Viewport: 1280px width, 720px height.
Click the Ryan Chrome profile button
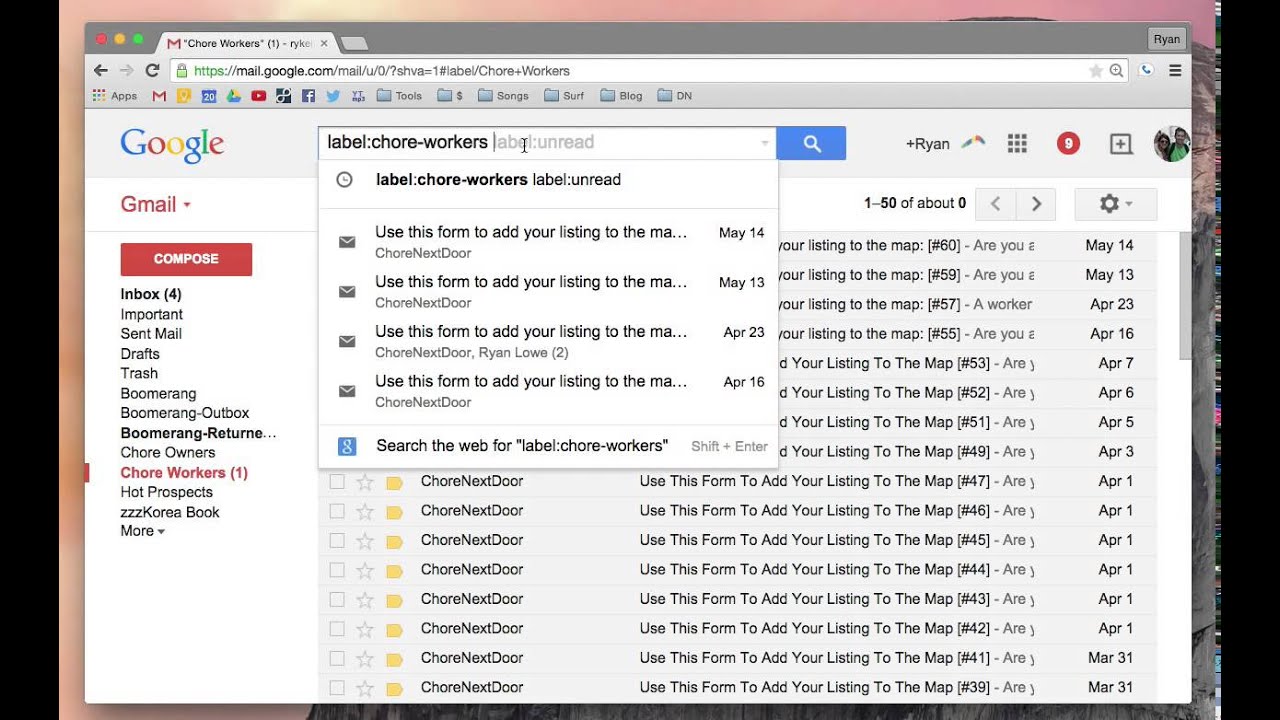pos(1166,39)
